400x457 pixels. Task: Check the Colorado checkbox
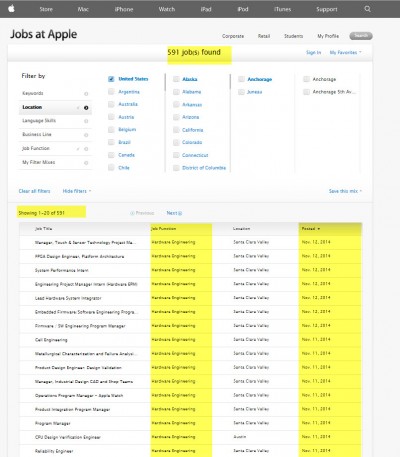point(176,142)
